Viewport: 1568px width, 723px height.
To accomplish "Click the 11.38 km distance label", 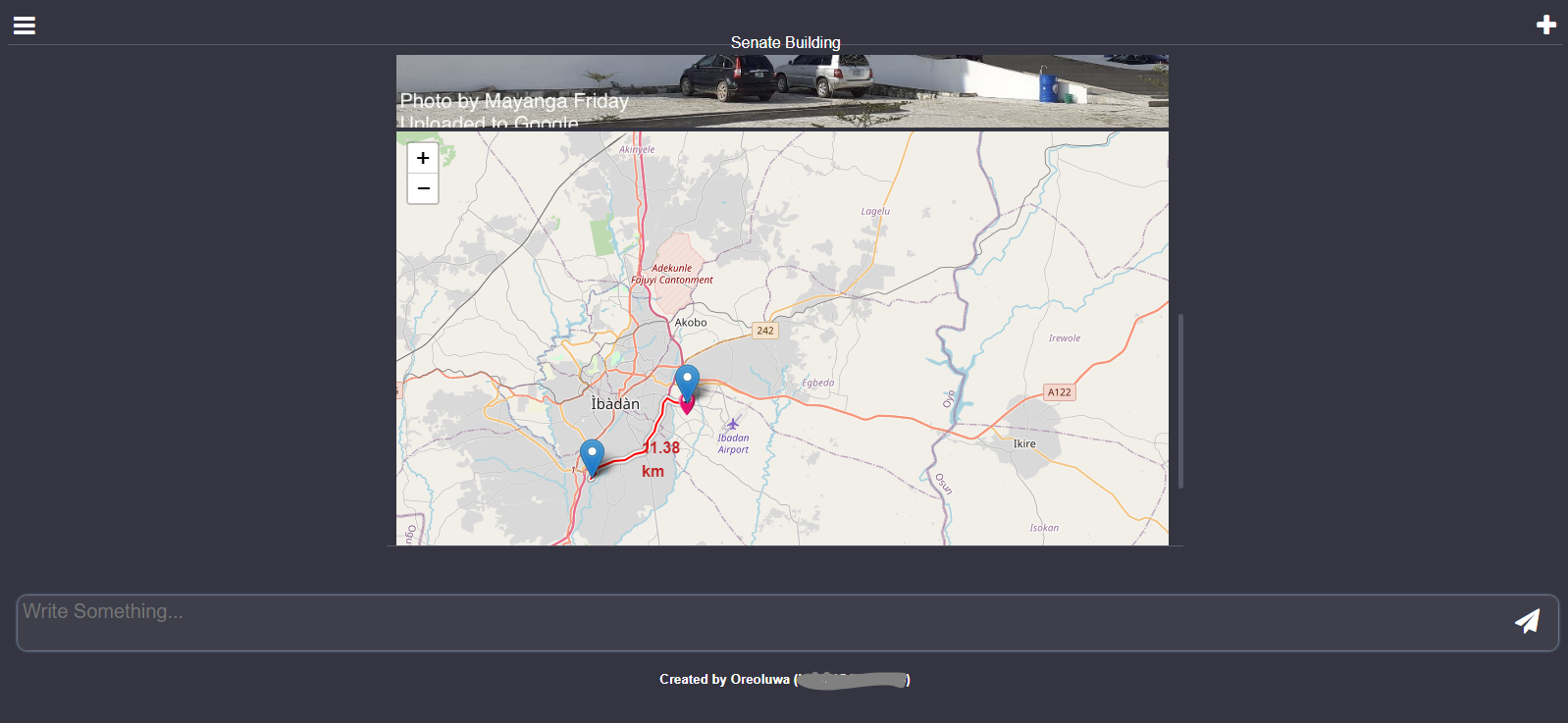I will click(659, 459).
